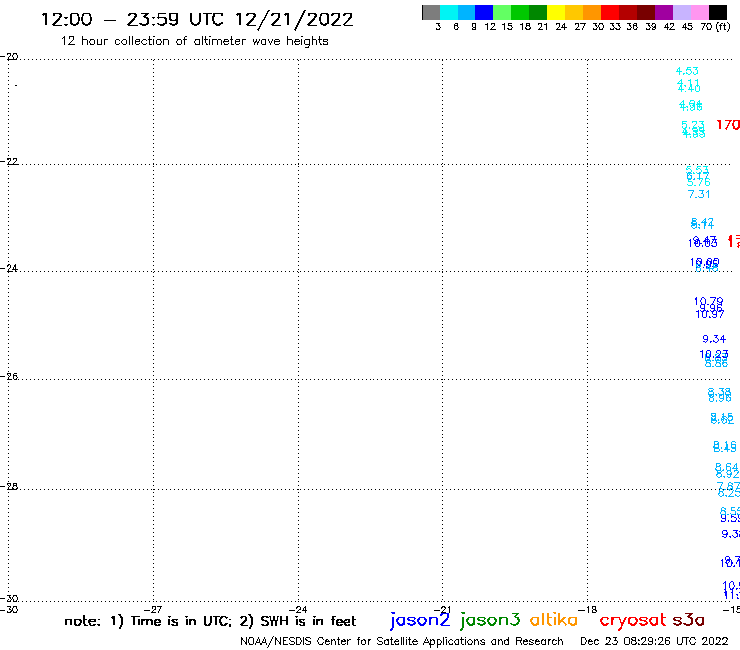Click the -21 longitude axis label
740x650 pixels.
[442, 609]
